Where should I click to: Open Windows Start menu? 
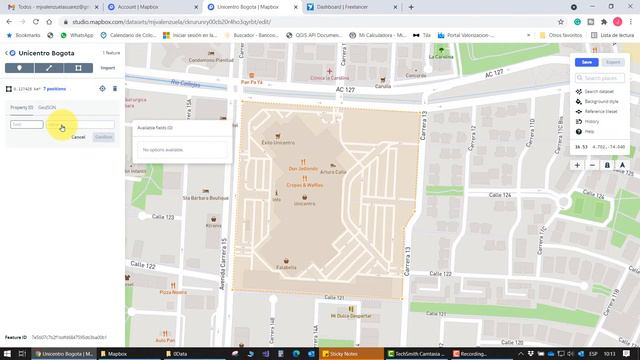(x=7, y=354)
